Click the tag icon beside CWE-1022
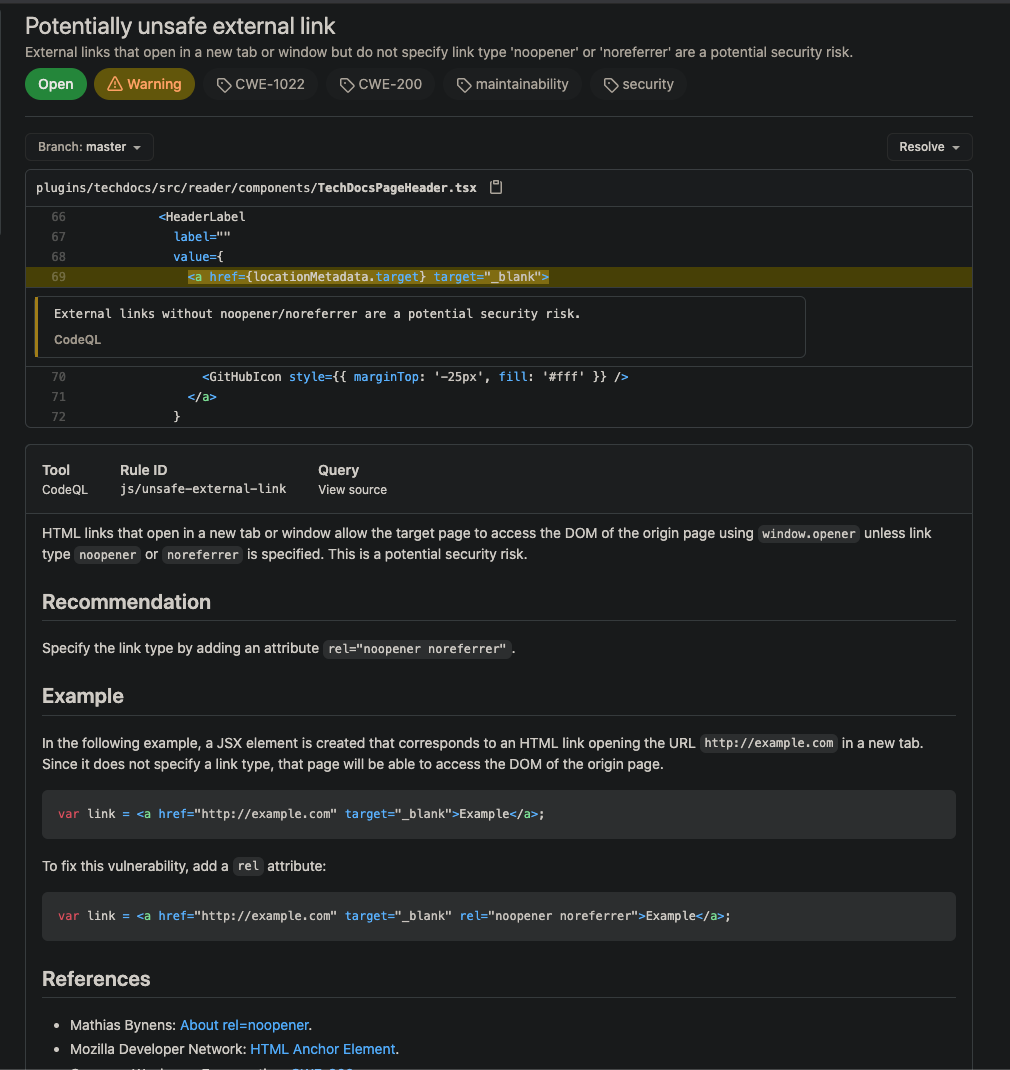Screen dimensions: 1010x1070 [x=223, y=84]
